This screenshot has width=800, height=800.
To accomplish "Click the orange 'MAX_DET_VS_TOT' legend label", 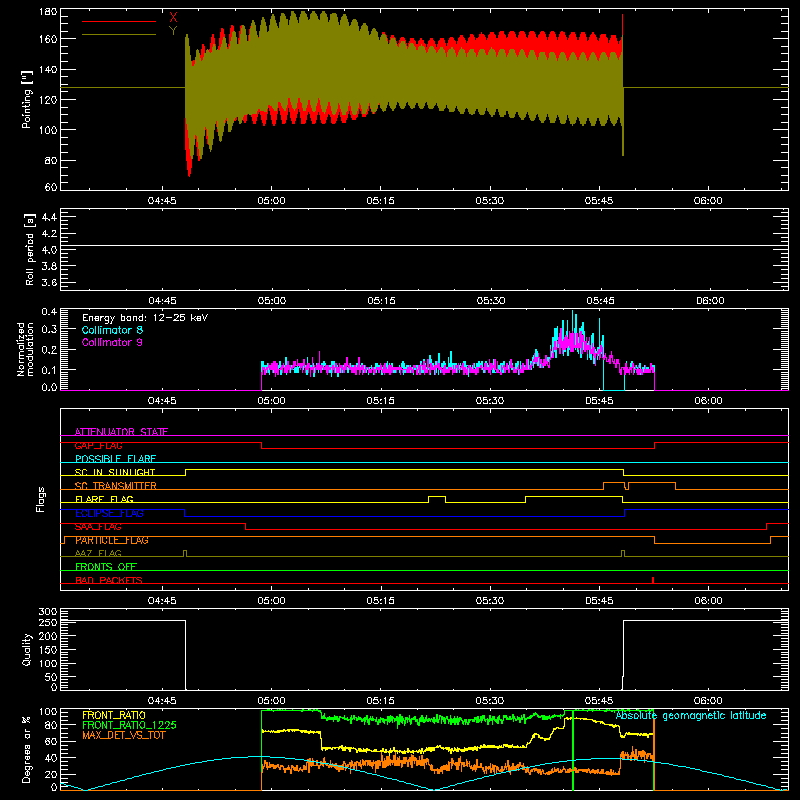I will (x=123, y=735).
